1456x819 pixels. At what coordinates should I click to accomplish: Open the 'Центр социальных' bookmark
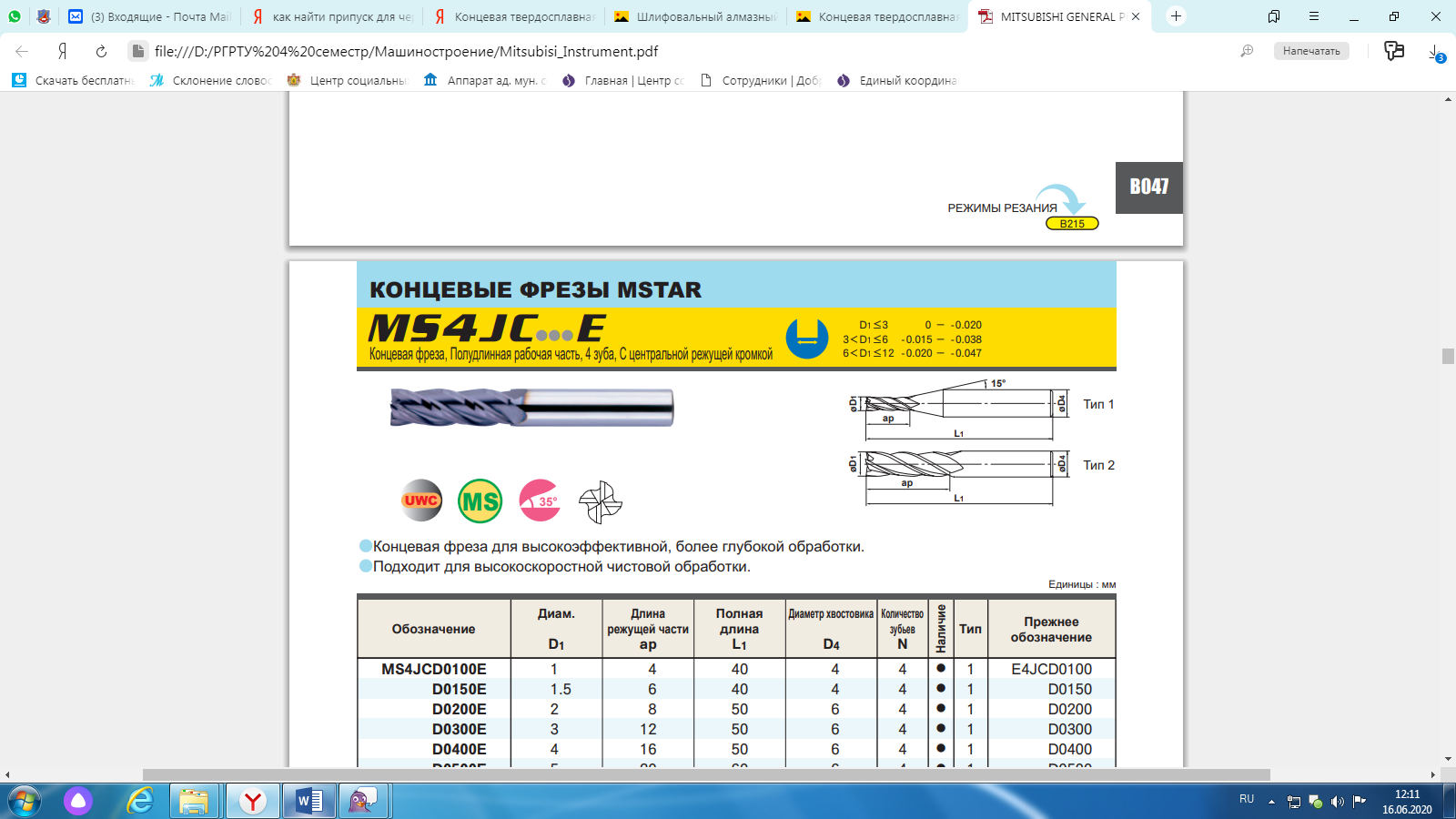click(348, 80)
